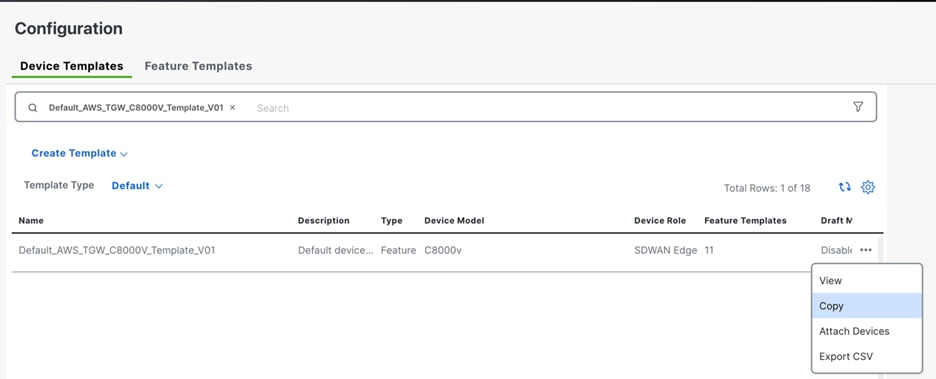Click the Configuration page heading
The width and height of the screenshot is (936, 379).
tap(69, 29)
